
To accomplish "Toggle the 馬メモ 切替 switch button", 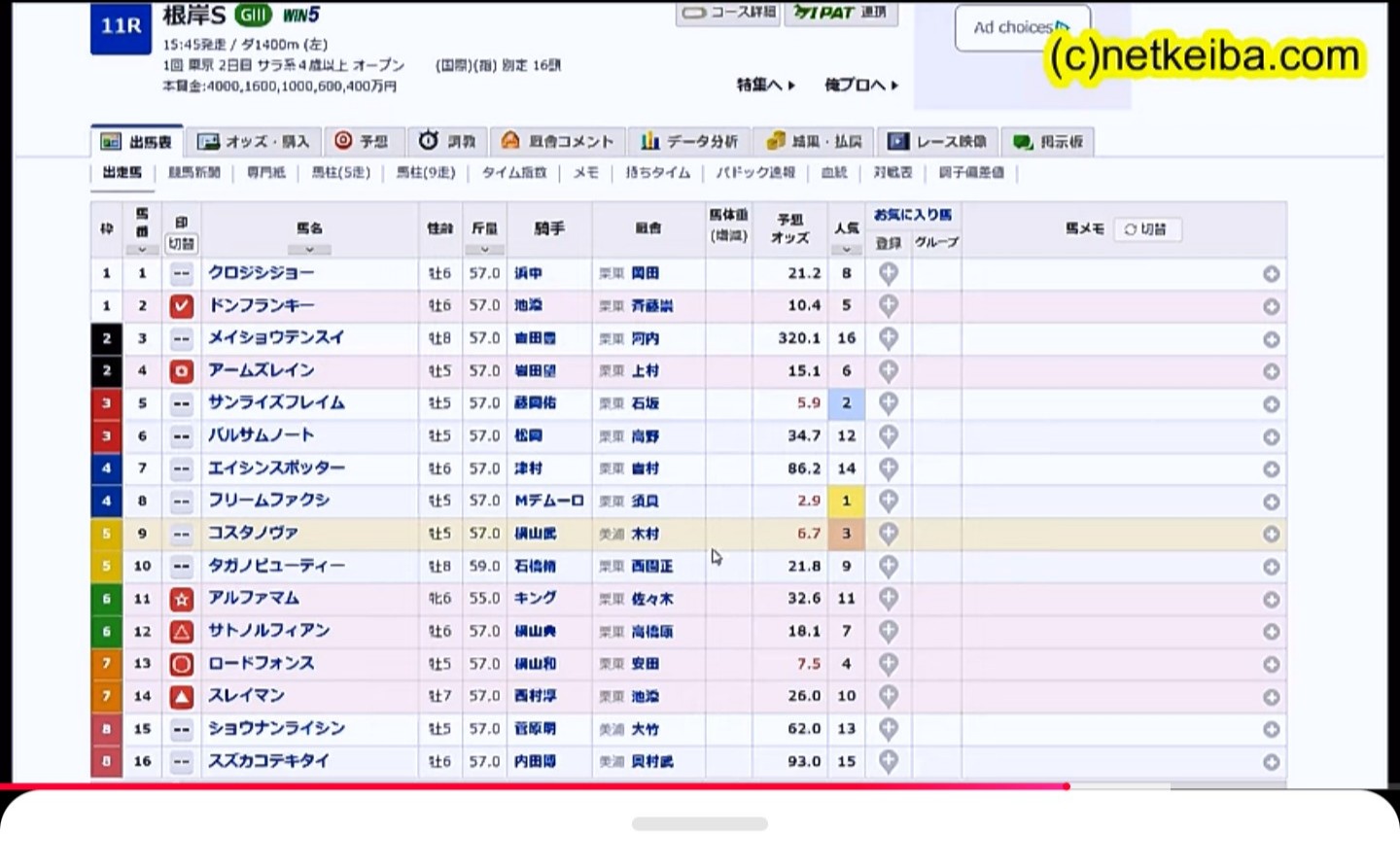I will (x=1145, y=229).
